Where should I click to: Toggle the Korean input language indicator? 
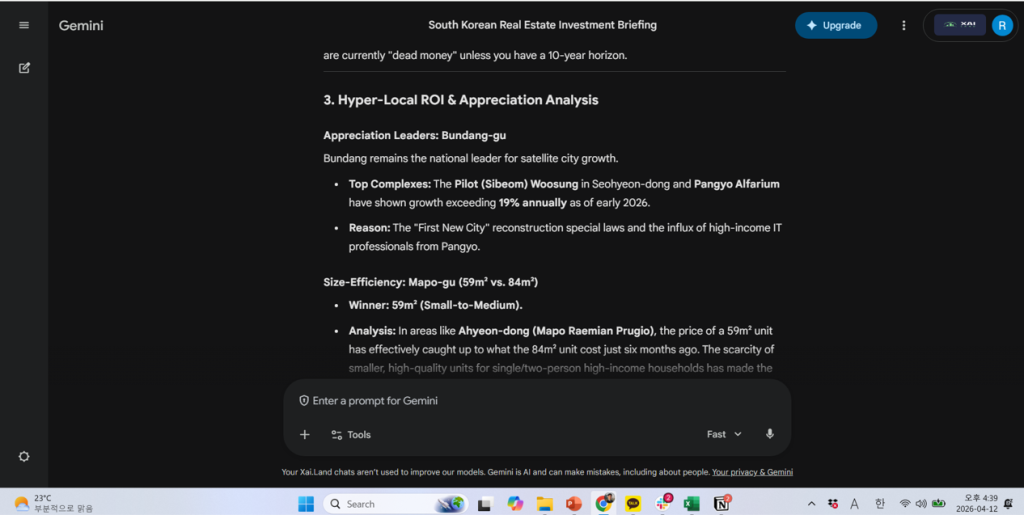pyautogui.click(x=880, y=504)
